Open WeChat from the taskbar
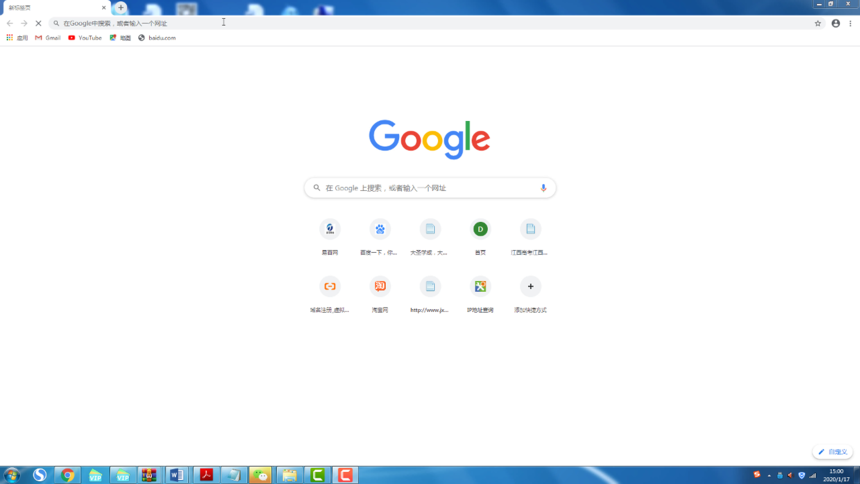The image size is (860, 484). pos(261,475)
